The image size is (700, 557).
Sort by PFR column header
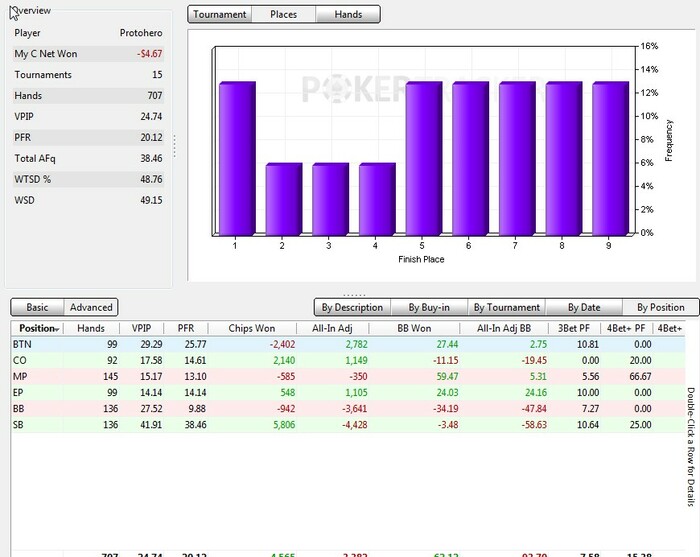186,328
